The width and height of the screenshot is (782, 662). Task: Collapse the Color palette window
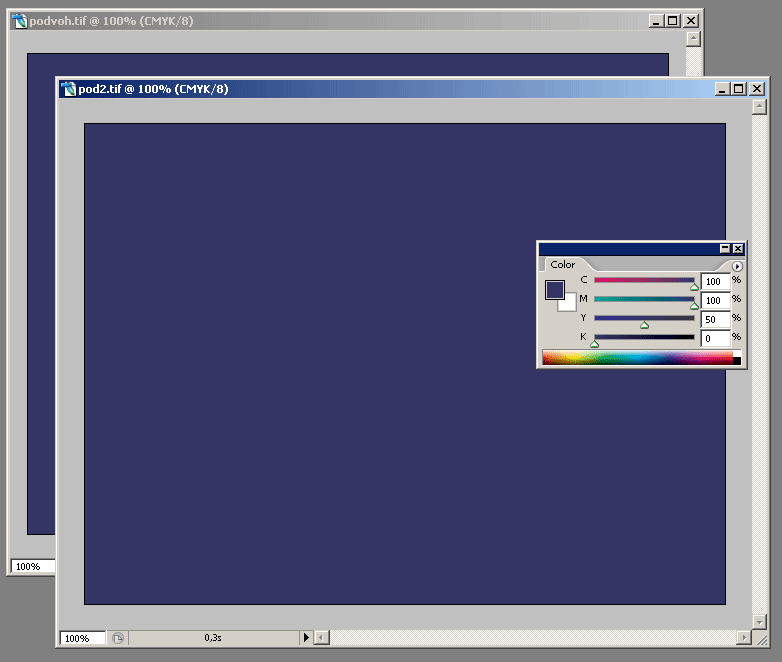click(725, 248)
